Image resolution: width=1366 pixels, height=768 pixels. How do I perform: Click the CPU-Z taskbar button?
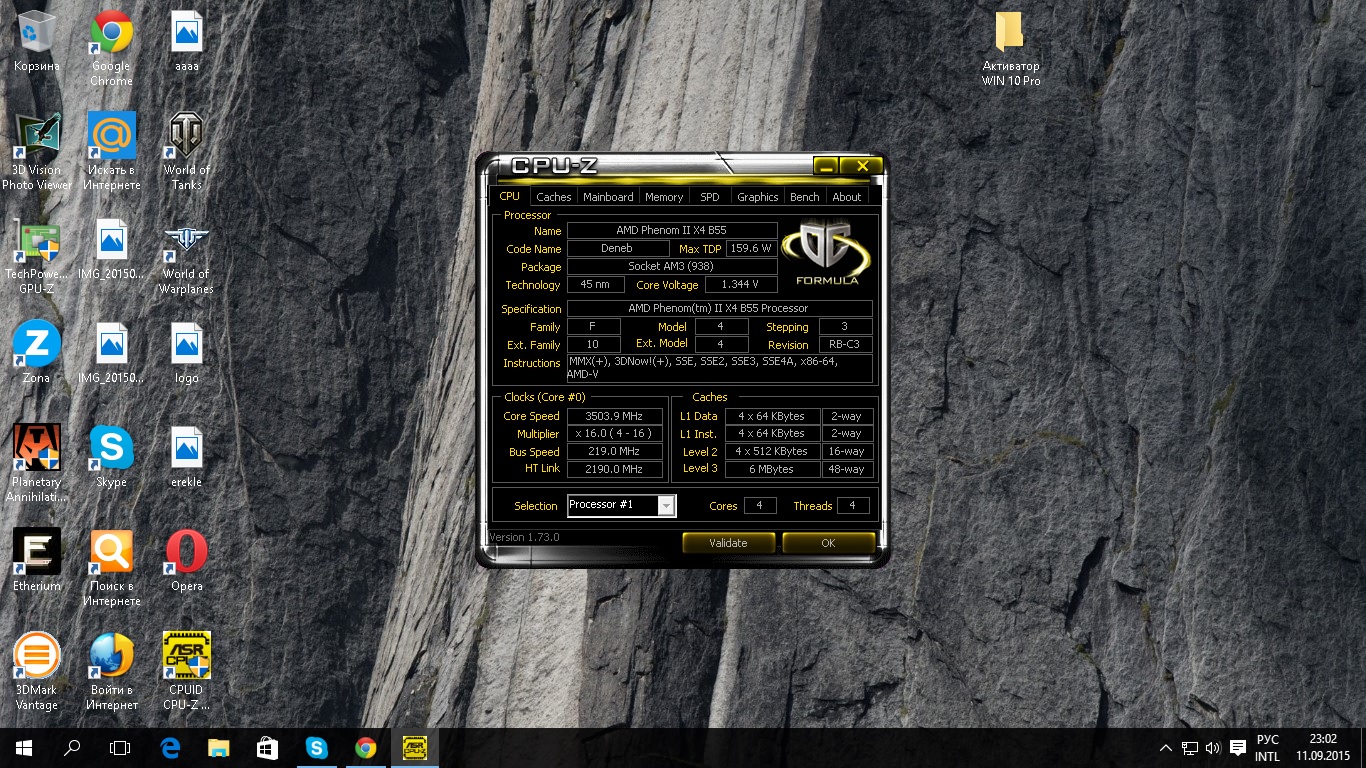(x=414, y=747)
